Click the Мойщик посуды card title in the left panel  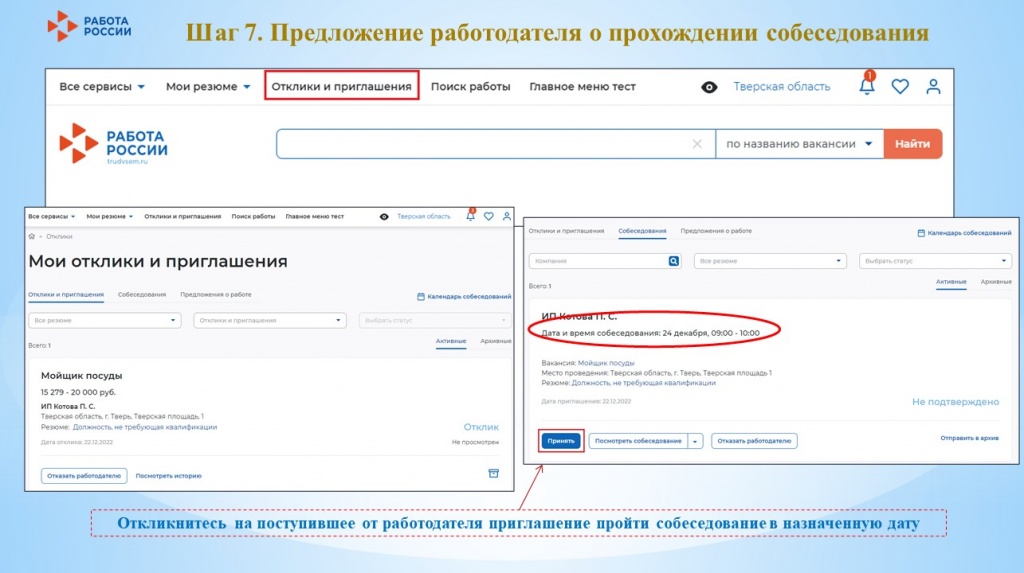82,376
